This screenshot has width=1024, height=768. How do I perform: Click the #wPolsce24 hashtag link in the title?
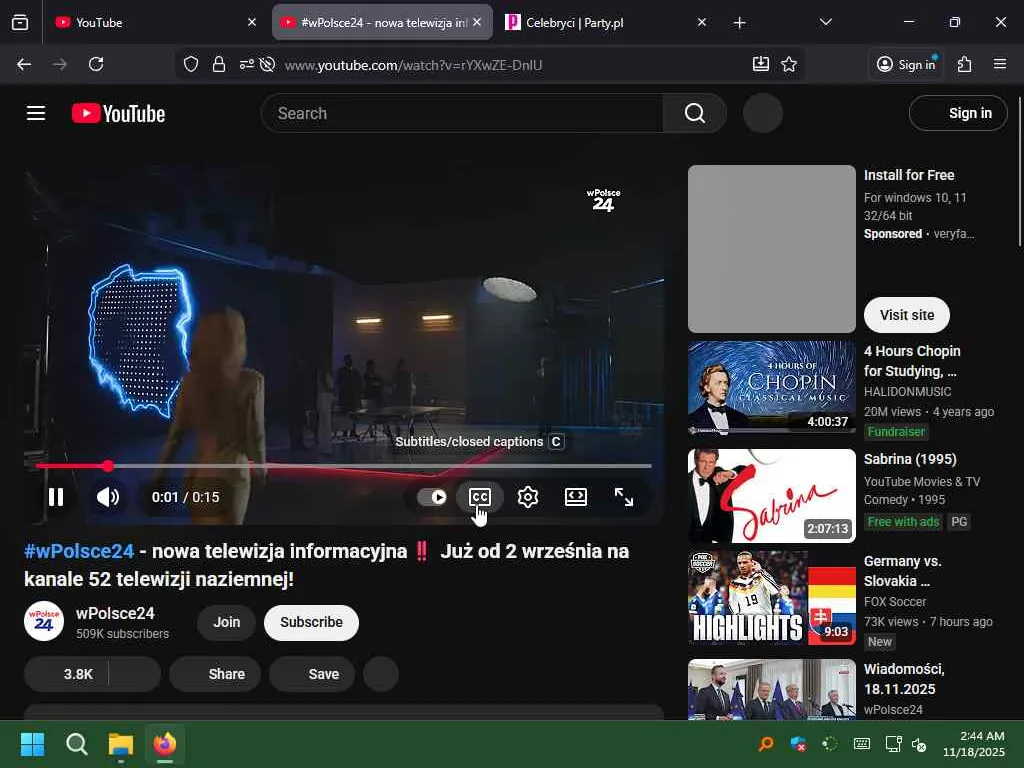coord(79,551)
